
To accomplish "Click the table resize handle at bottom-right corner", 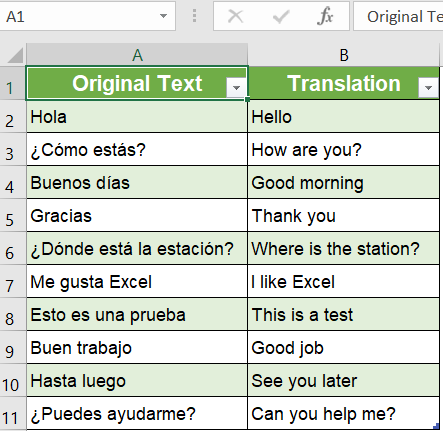I will [x=436, y=426].
